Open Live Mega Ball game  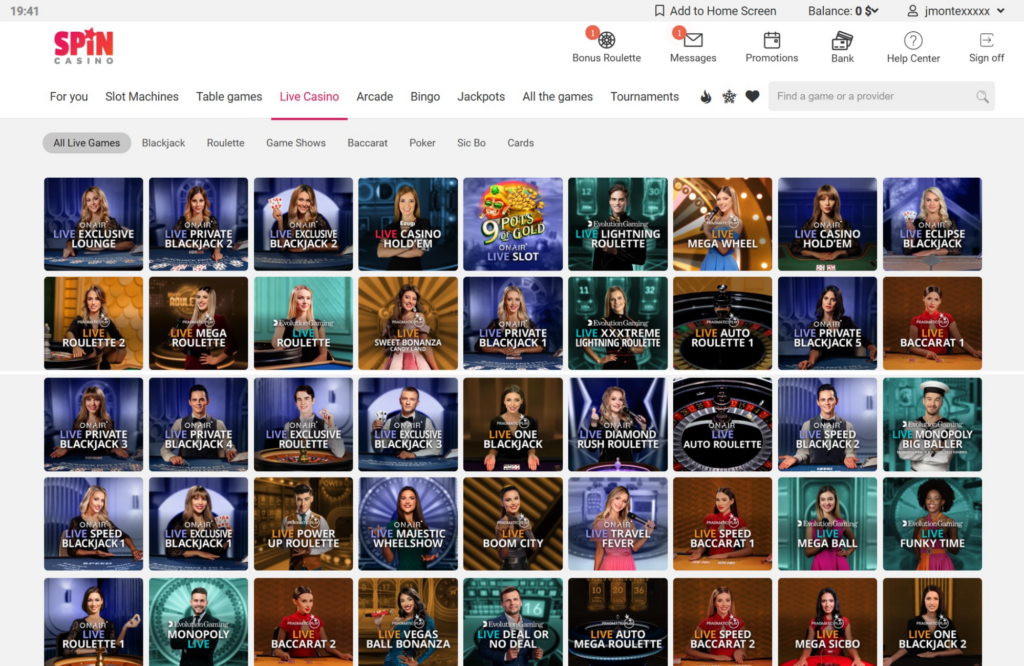coord(827,524)
